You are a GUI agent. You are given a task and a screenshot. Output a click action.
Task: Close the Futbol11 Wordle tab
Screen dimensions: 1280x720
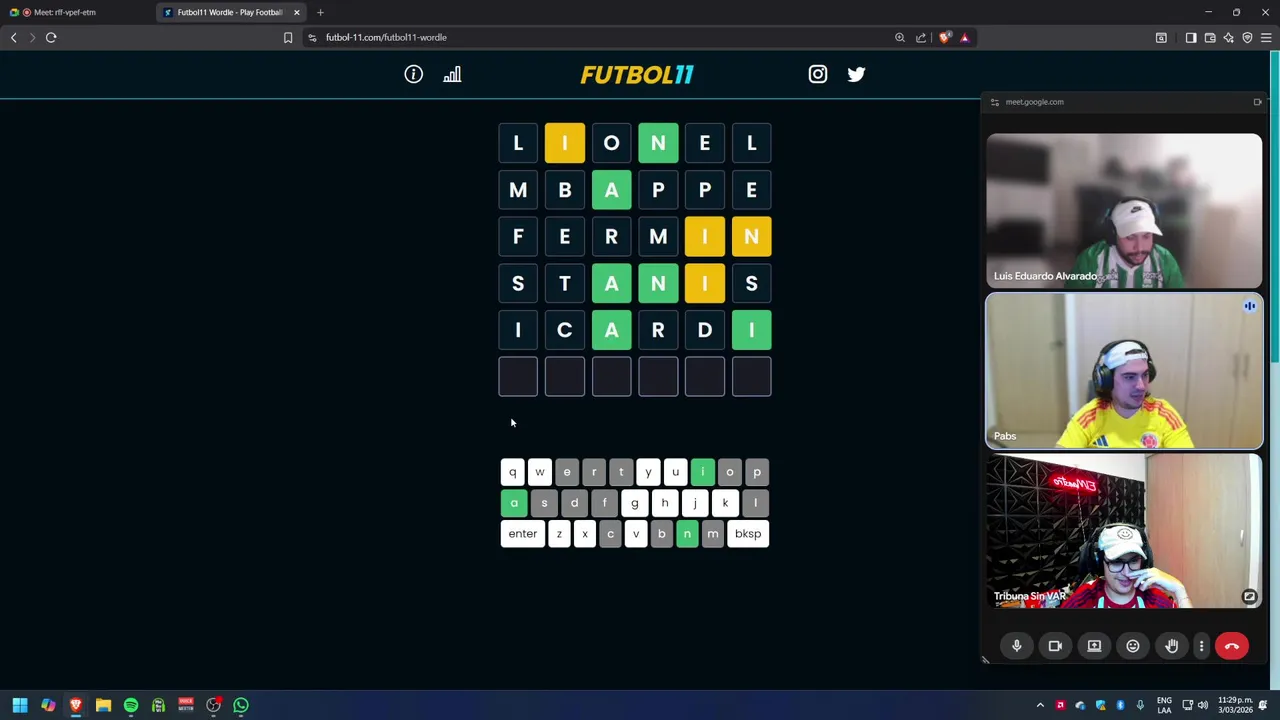pyautogui.click(x=296, y=12)
